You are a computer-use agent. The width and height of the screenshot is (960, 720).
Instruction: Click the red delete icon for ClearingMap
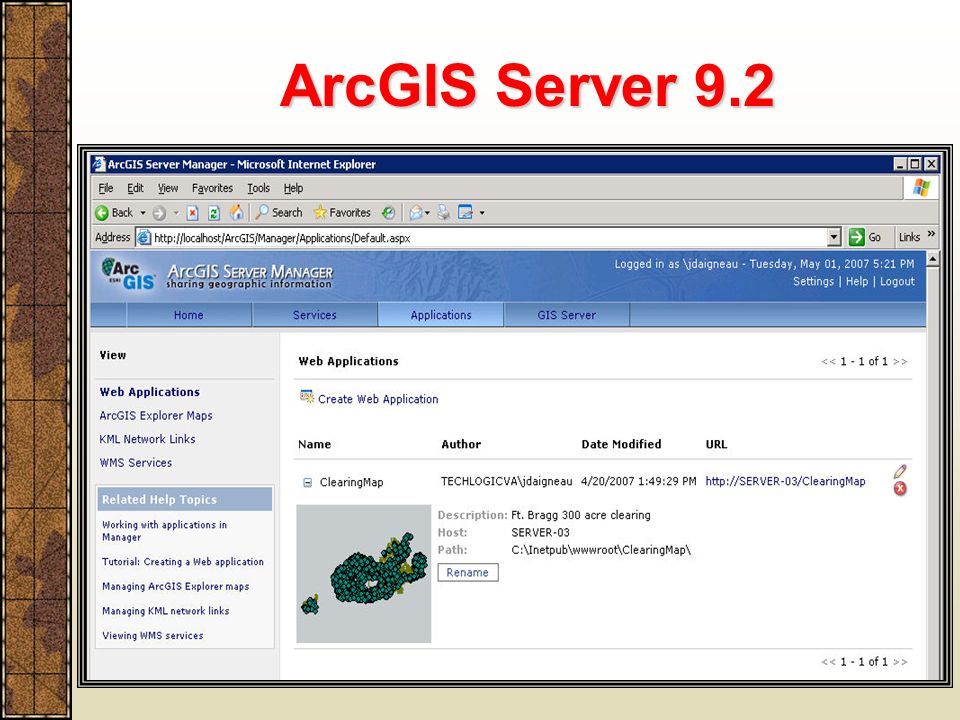pyautogui.click(x=900, y=488)
